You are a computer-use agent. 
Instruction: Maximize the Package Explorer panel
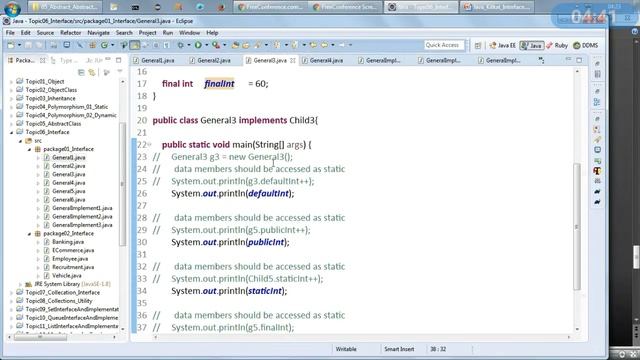pos(118,60)
